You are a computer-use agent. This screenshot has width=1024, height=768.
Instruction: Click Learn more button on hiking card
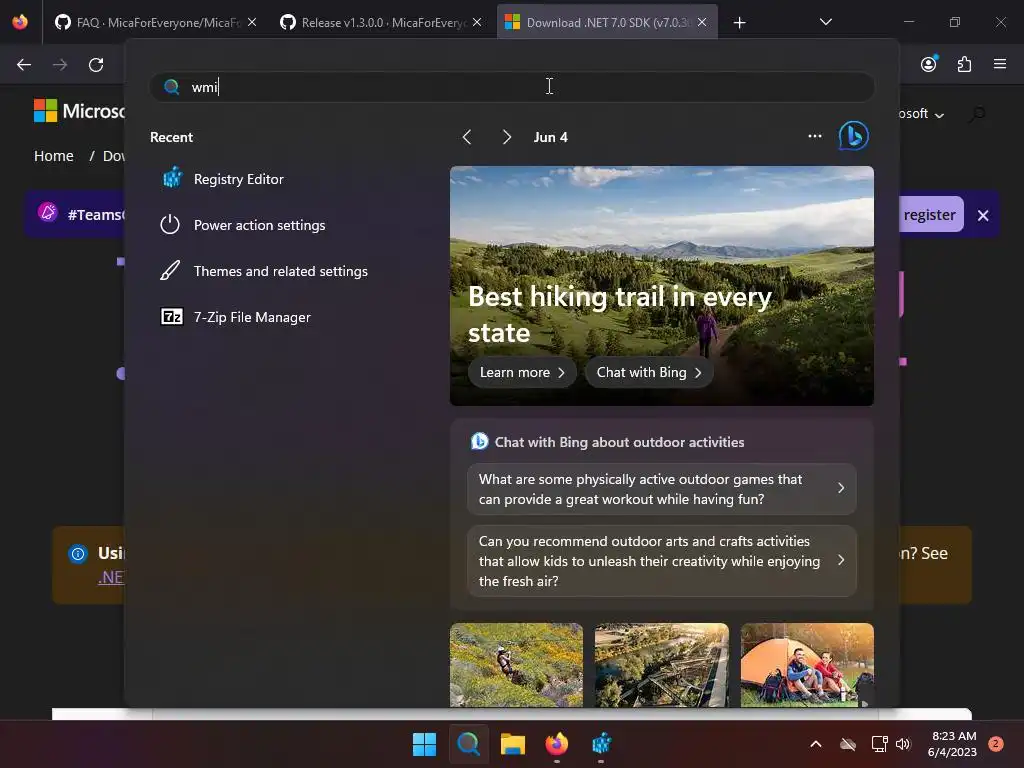tap(522, 372)
